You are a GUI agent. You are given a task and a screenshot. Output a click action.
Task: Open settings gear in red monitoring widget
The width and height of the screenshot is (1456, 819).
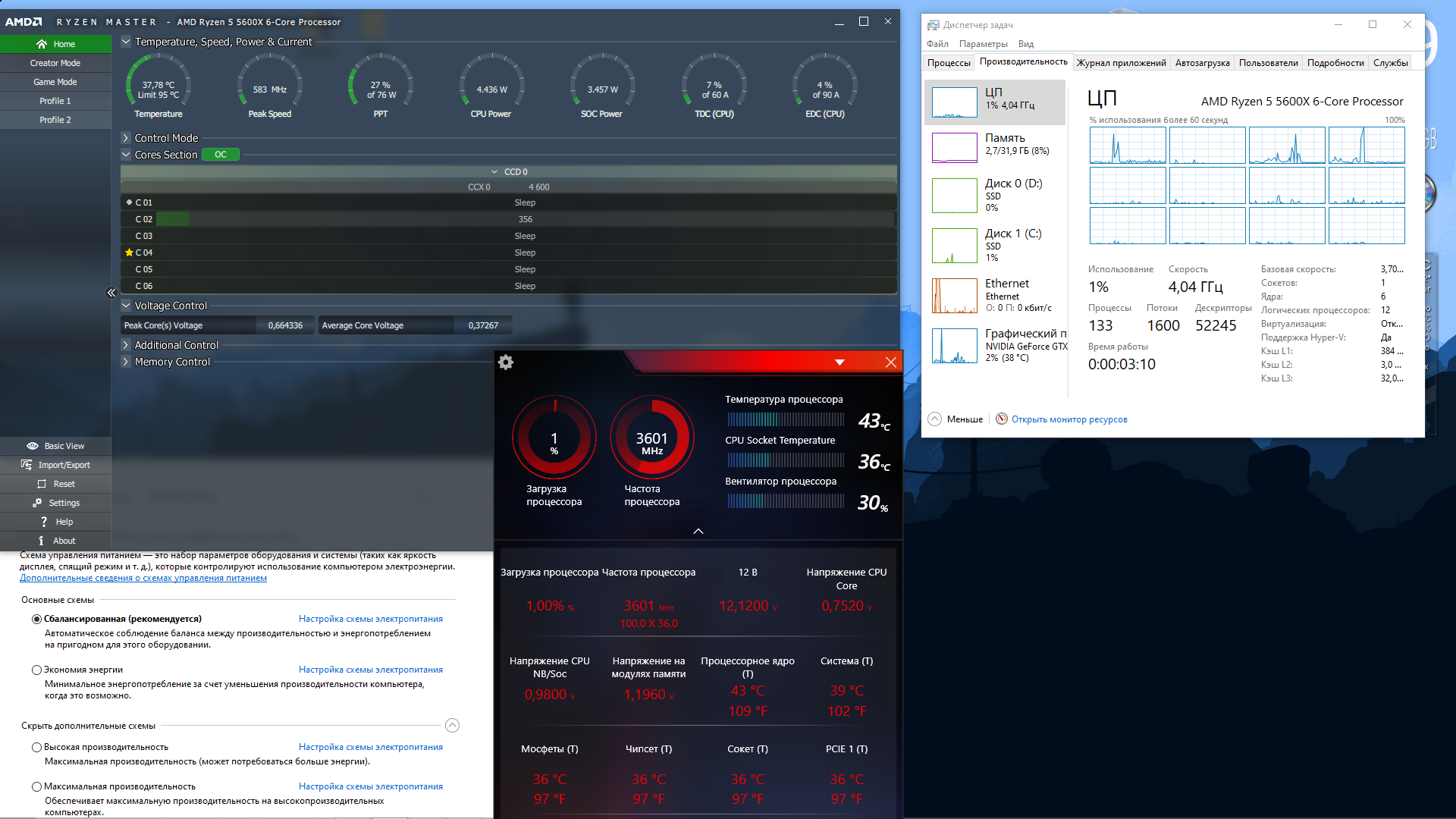pyautogui.click(x=506, y=362)
